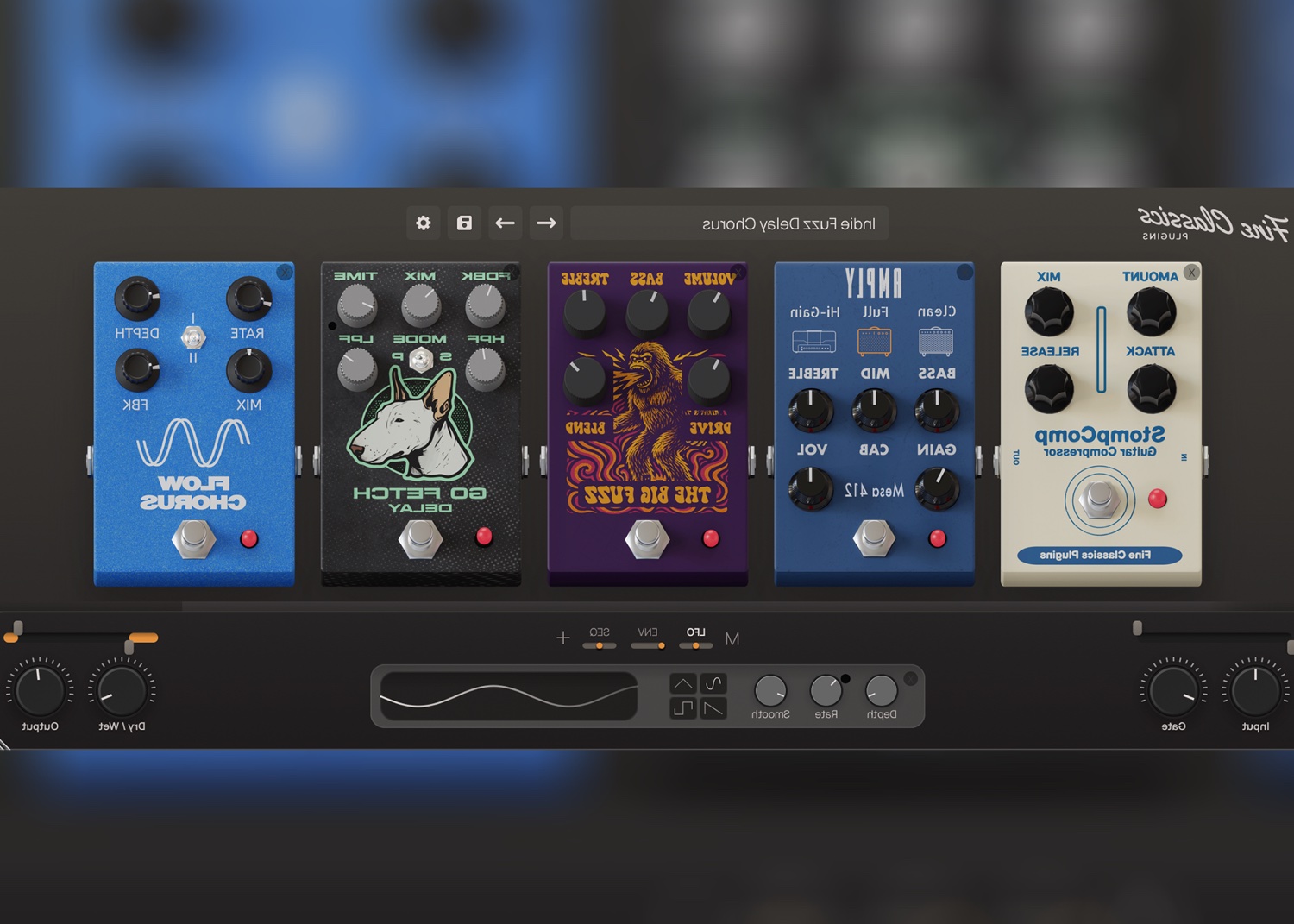Select the Full amp icon on Amply
The height and width of the screenshot is (924, 1294).
[x=874, y=341]
